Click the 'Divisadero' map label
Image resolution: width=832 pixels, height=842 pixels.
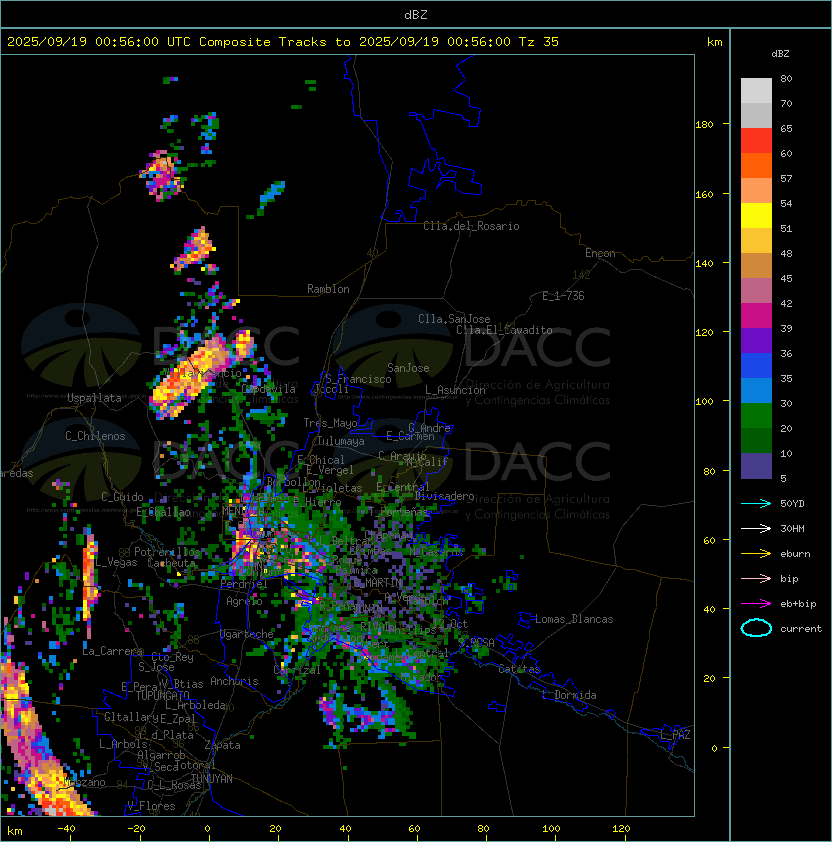coord(444,496)
